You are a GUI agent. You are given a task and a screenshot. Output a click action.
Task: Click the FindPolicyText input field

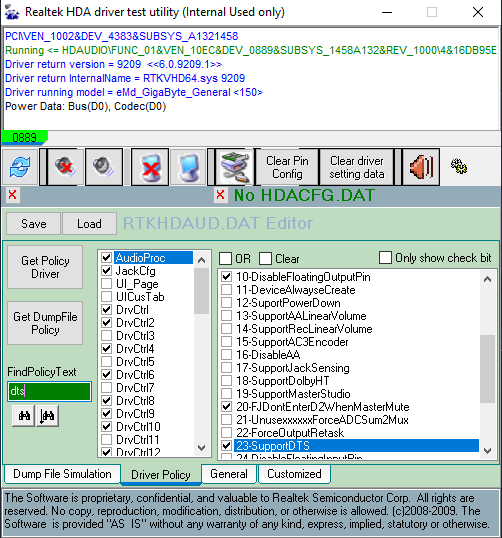point(49,391)
